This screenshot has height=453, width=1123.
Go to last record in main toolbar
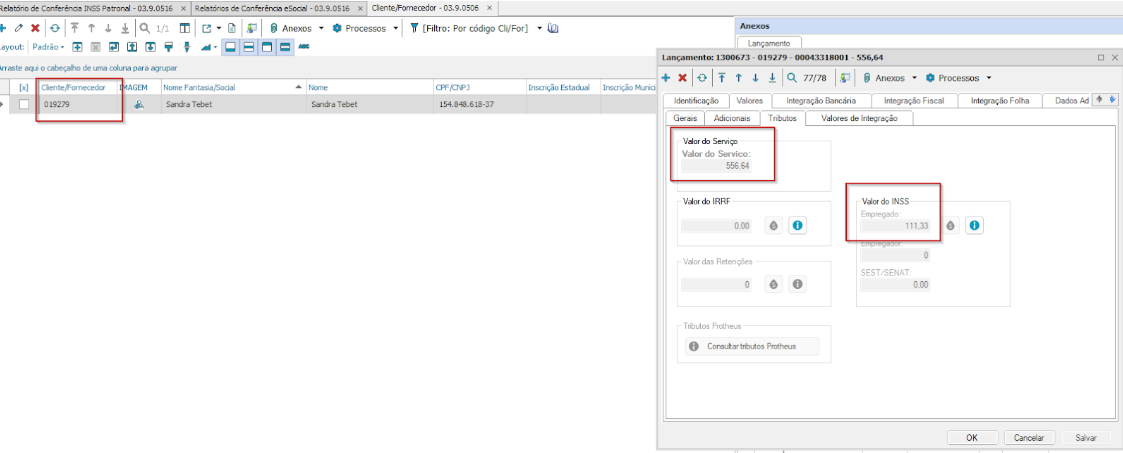coord(125,29)
